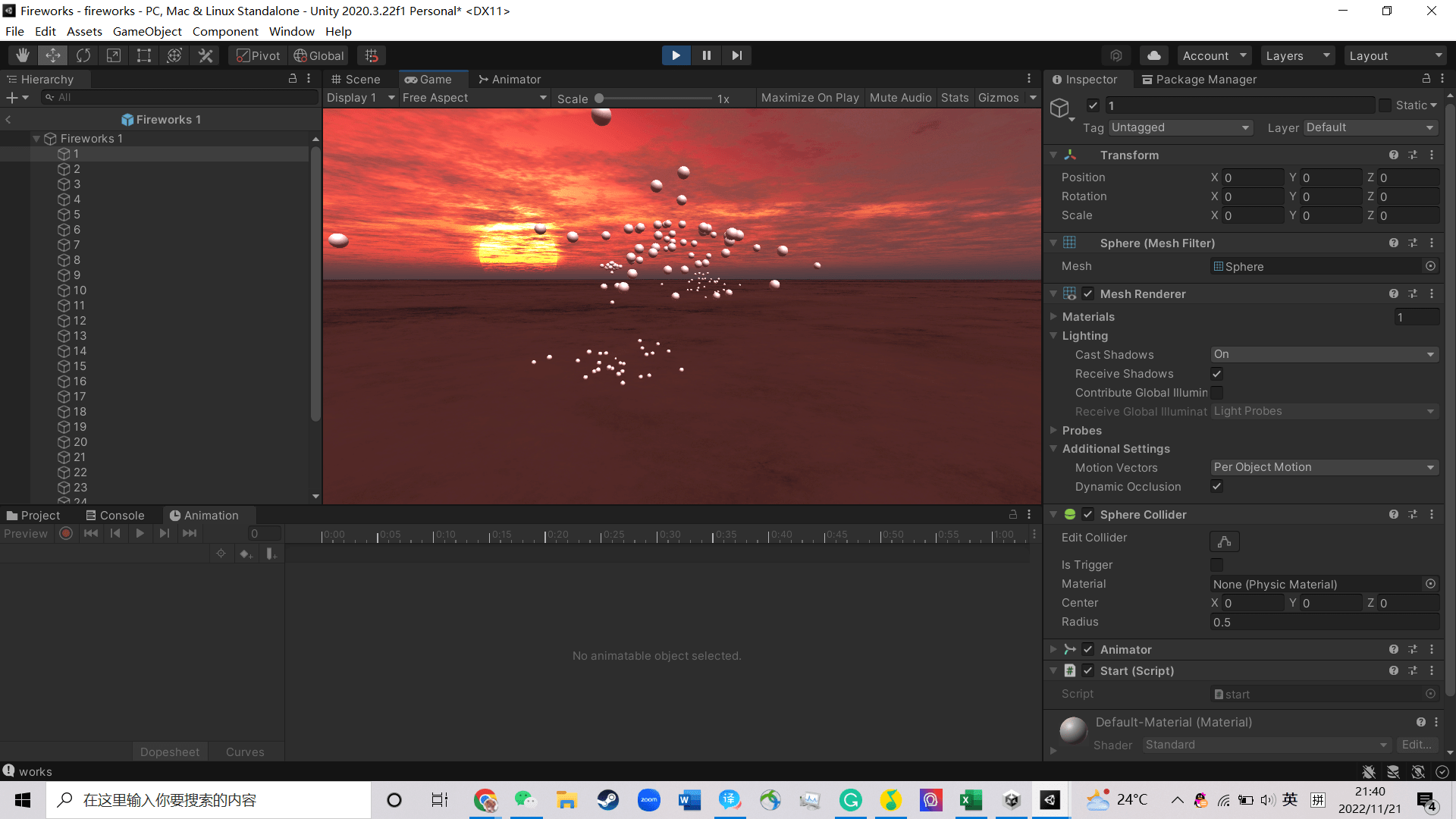Enable the record button in Animation panel
This screenshot has height=819, width=1456.
[x=65, y=533]
